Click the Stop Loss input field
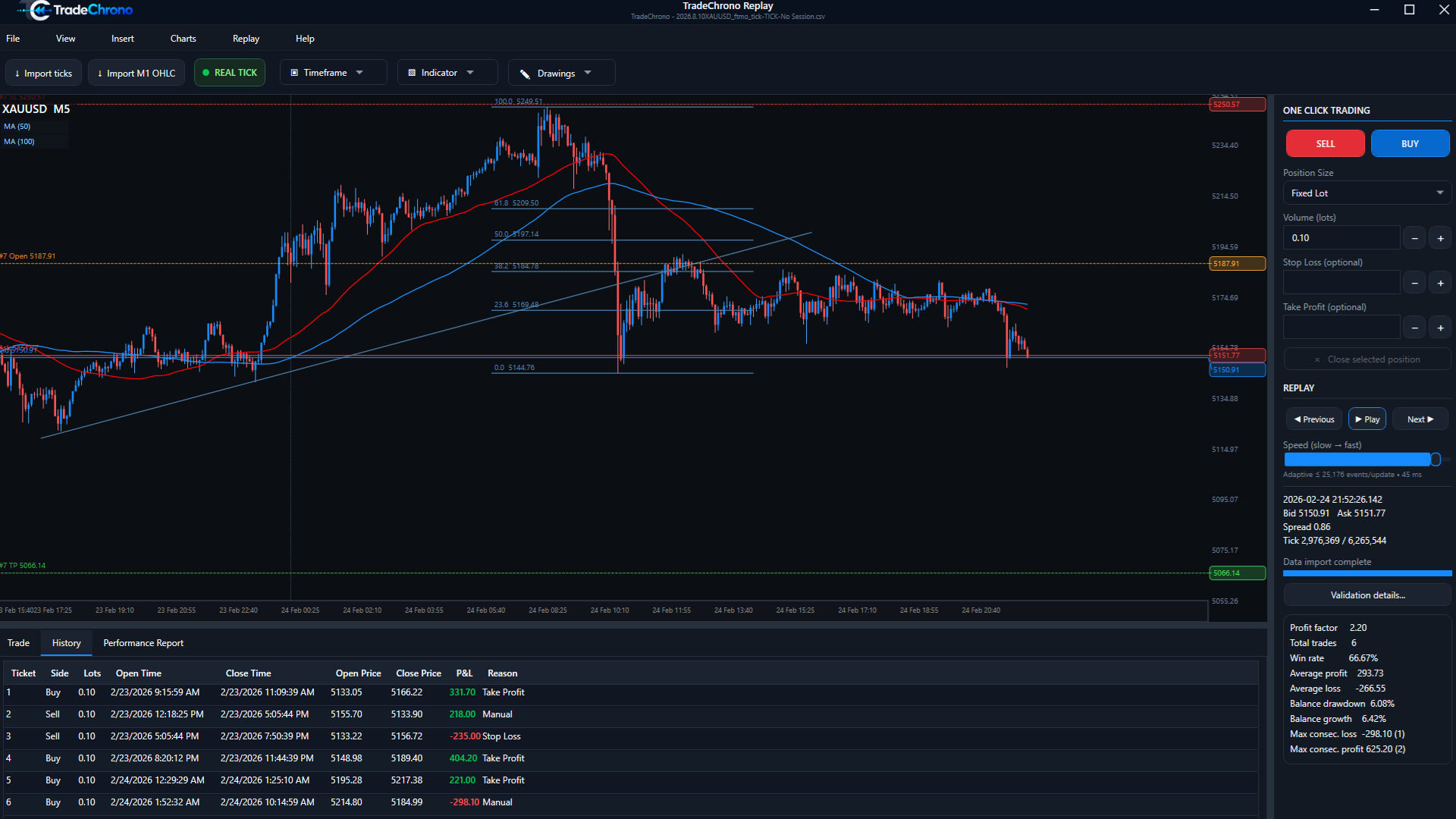 [x=1341, y=283]
